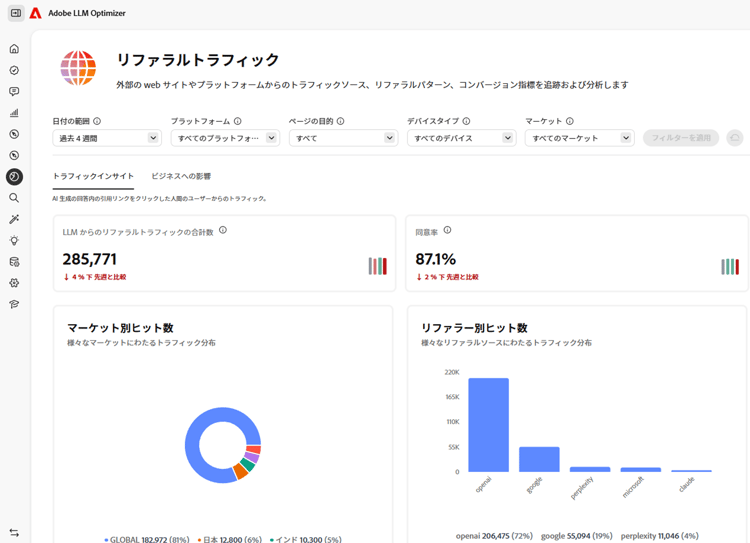The width and height of the screenshot is (750, 543).
Task: Click GLOBAL 182,972 (81%) legend entry
Action: click(x=147, y=539)
